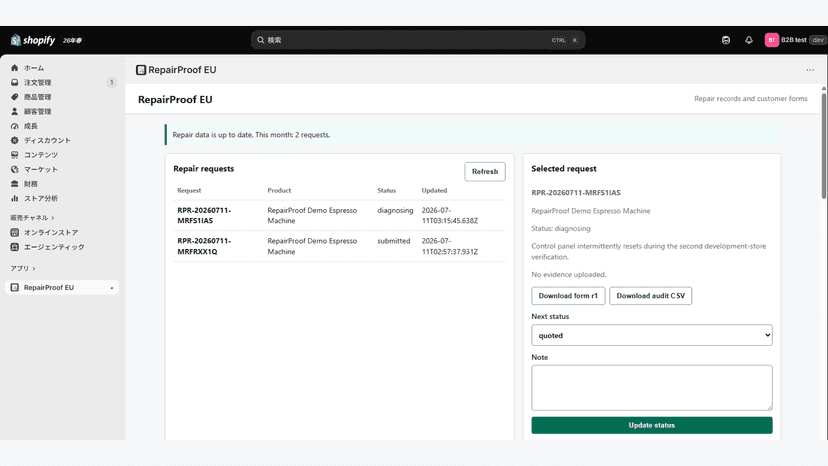Select request RPR-20260711-MRFRXX1Q row
Image resolution: width=828 pixels, height=466 pixels.
point(339,246)
